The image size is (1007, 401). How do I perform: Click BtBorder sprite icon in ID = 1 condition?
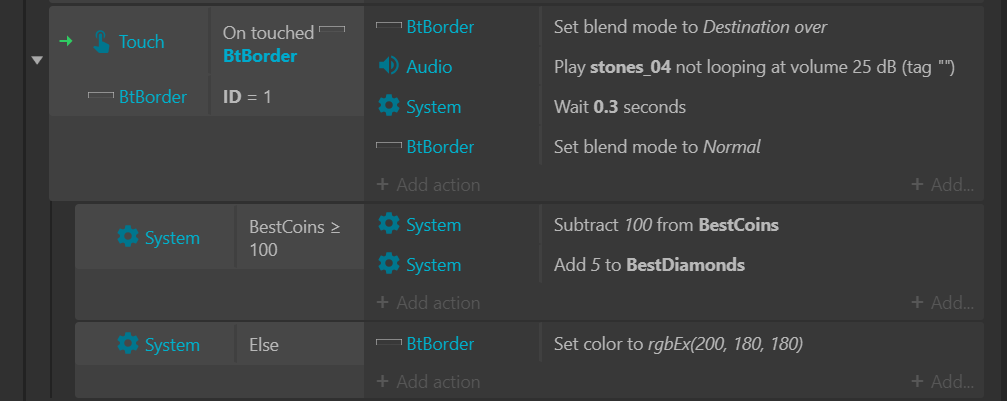101,96
